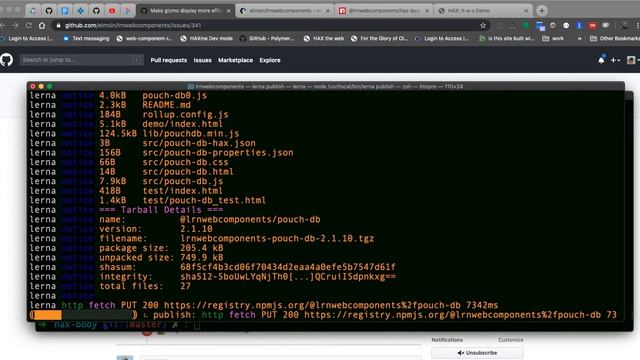Open the red browser extension icon
The height and width of the screenshot is (360, 640).
click(592, 25)
